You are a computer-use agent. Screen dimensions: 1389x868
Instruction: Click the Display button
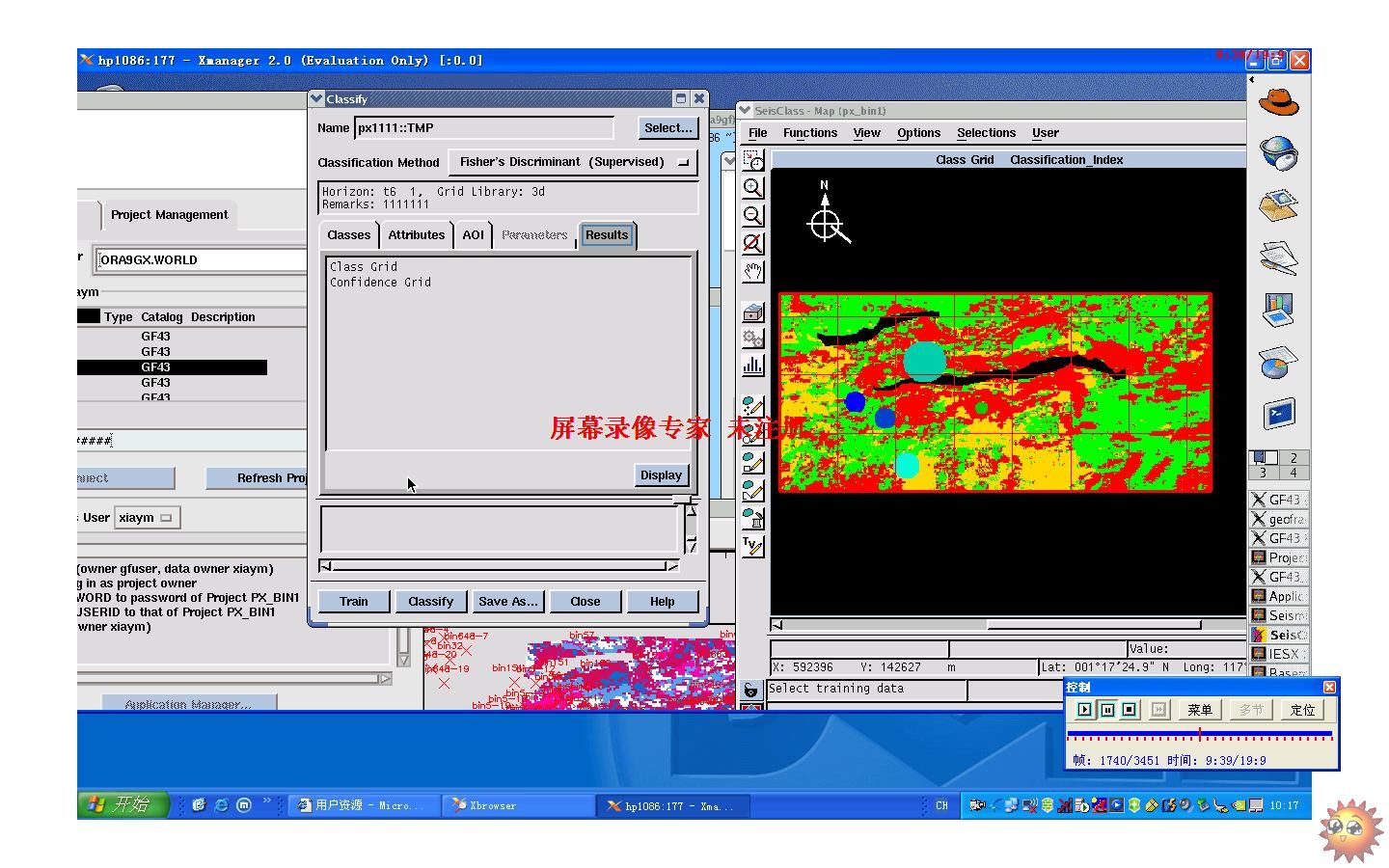[x=661, y=475]
